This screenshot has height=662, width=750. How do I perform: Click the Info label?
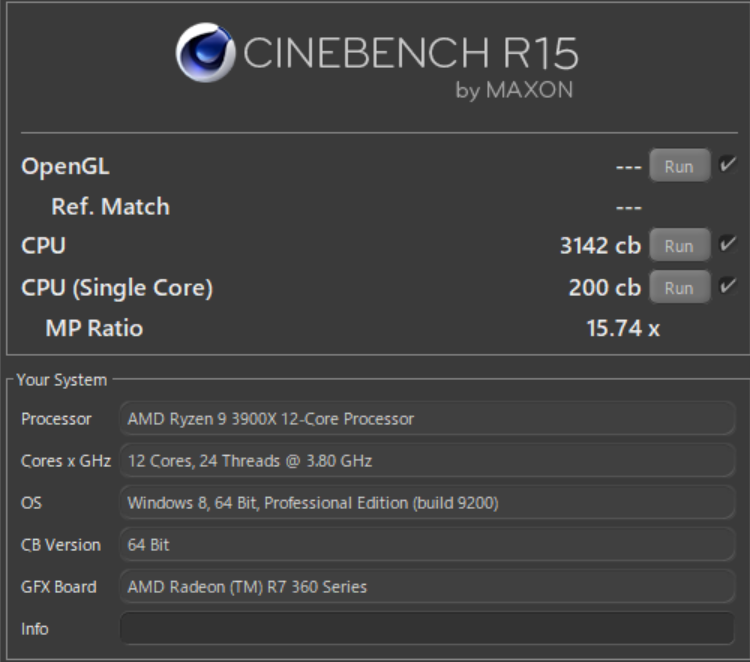(x=34, y=629)
